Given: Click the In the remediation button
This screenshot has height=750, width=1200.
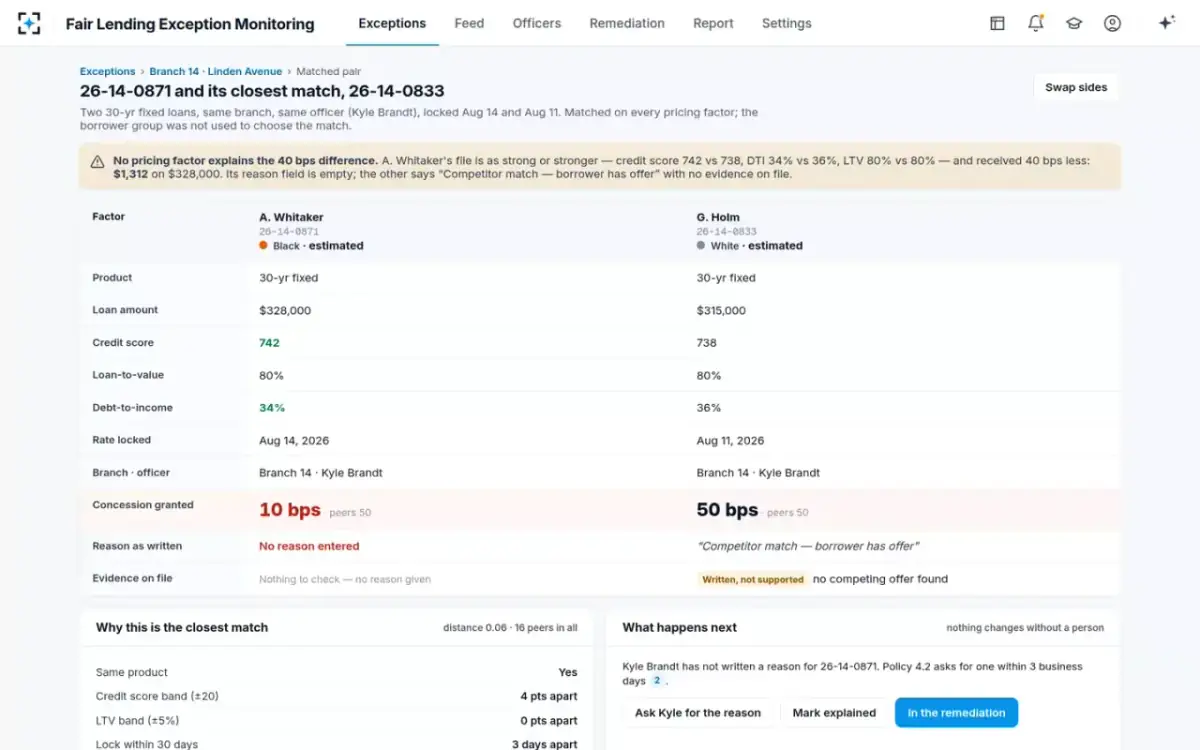Looking at the screenshot, I should (x=956, y=713).
